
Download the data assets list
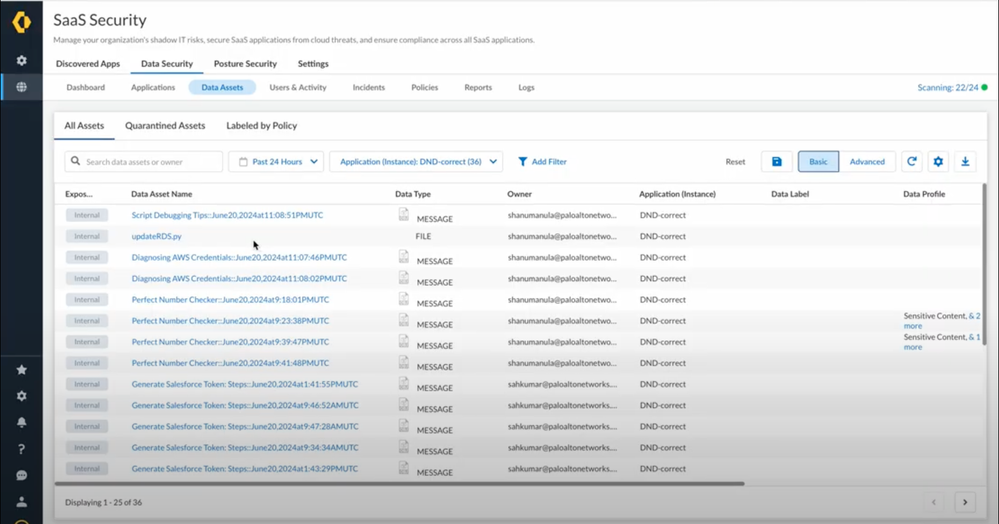click(x=965, y=162)
